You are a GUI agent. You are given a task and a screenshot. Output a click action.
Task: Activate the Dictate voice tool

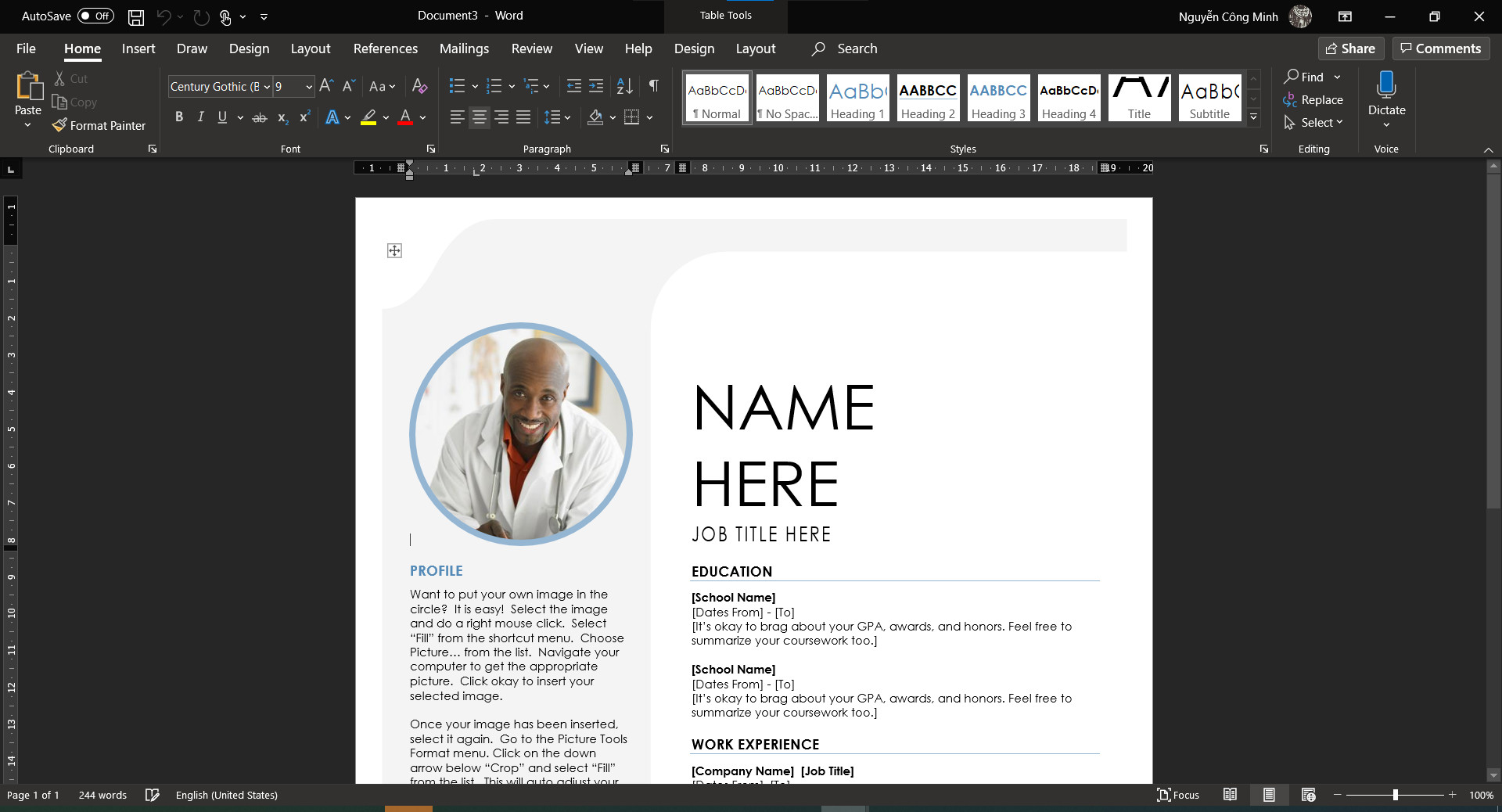coord(1385,98)
